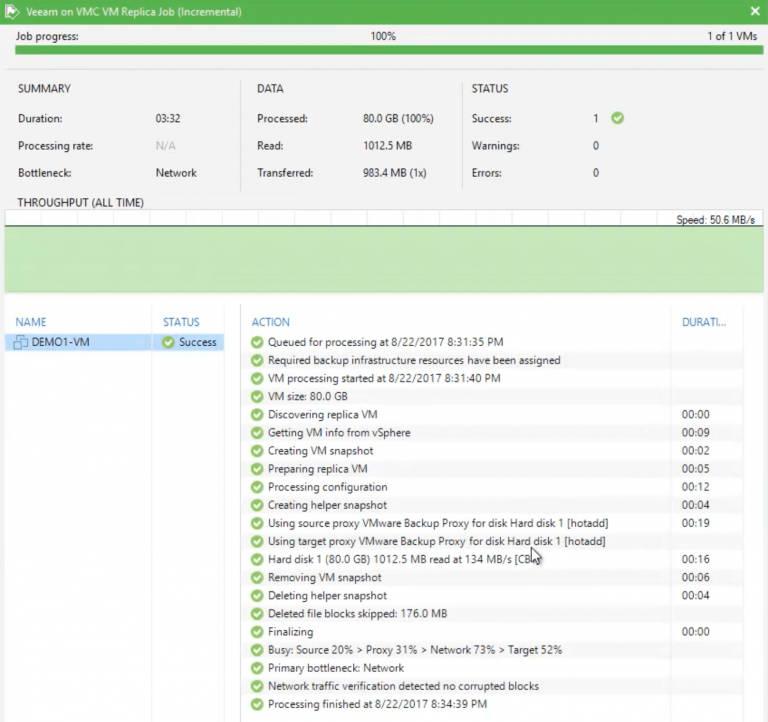768x722 pixels.
Task: Click check icon beside Discovering replica VM
Action: coord(257,414)
